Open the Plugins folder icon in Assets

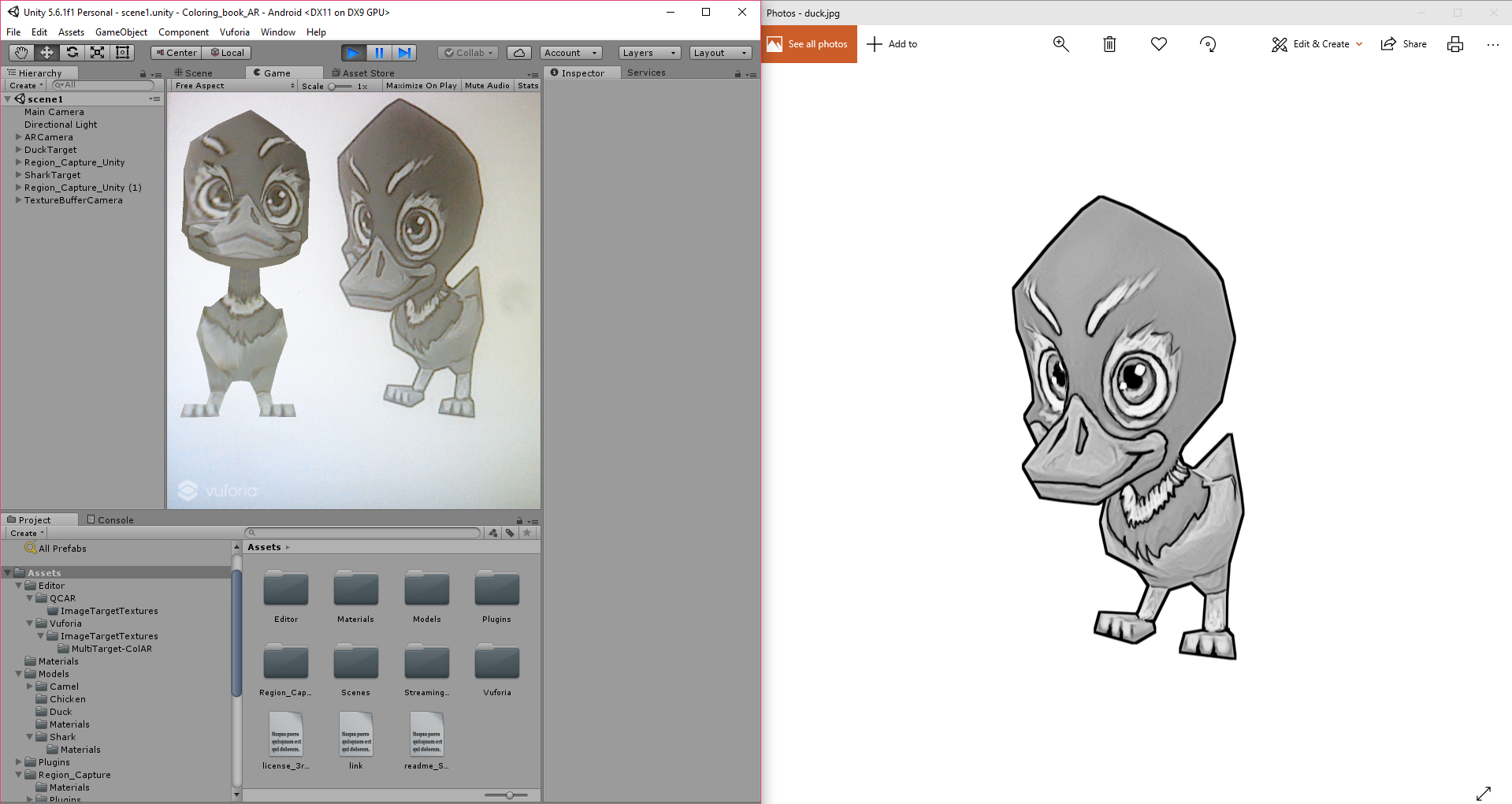(496, 590)
